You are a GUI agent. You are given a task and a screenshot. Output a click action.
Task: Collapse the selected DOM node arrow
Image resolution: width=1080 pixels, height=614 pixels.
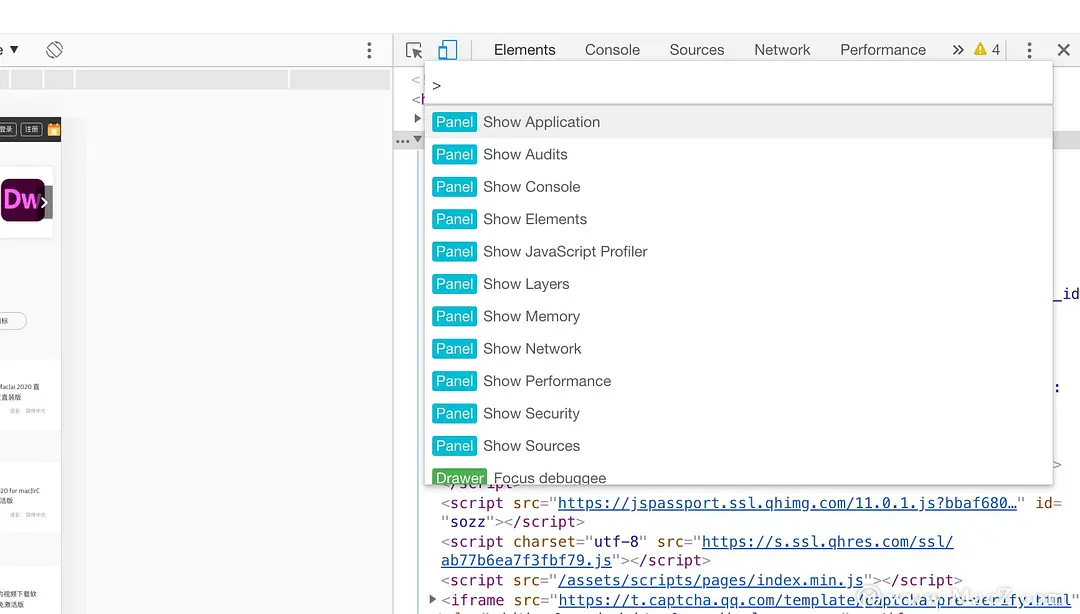tap(417, 139)
